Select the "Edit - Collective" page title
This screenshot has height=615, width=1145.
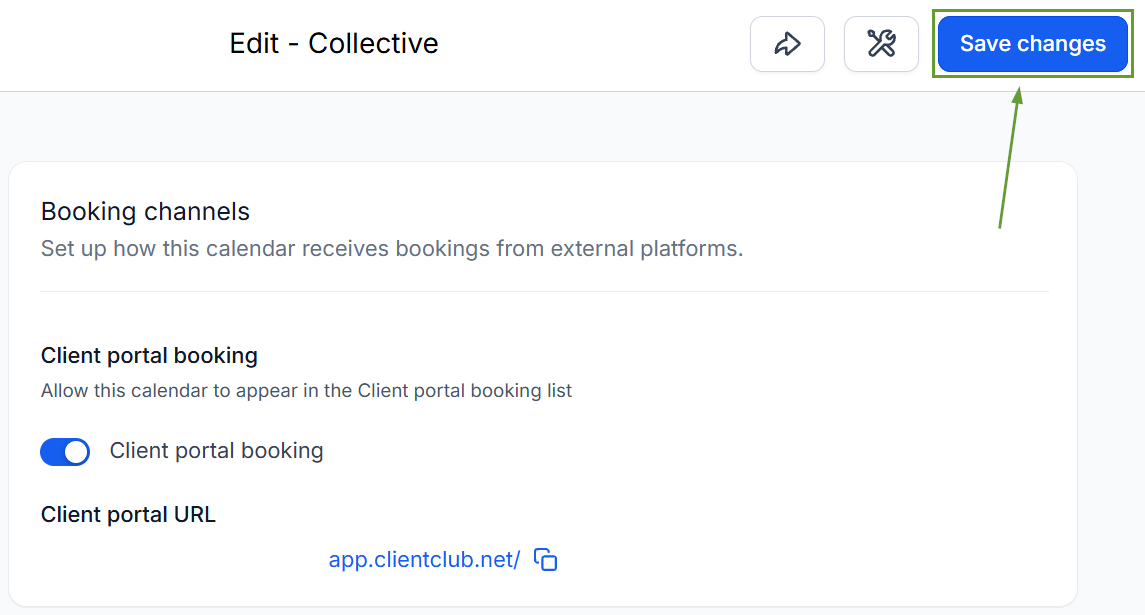point(334,43)
